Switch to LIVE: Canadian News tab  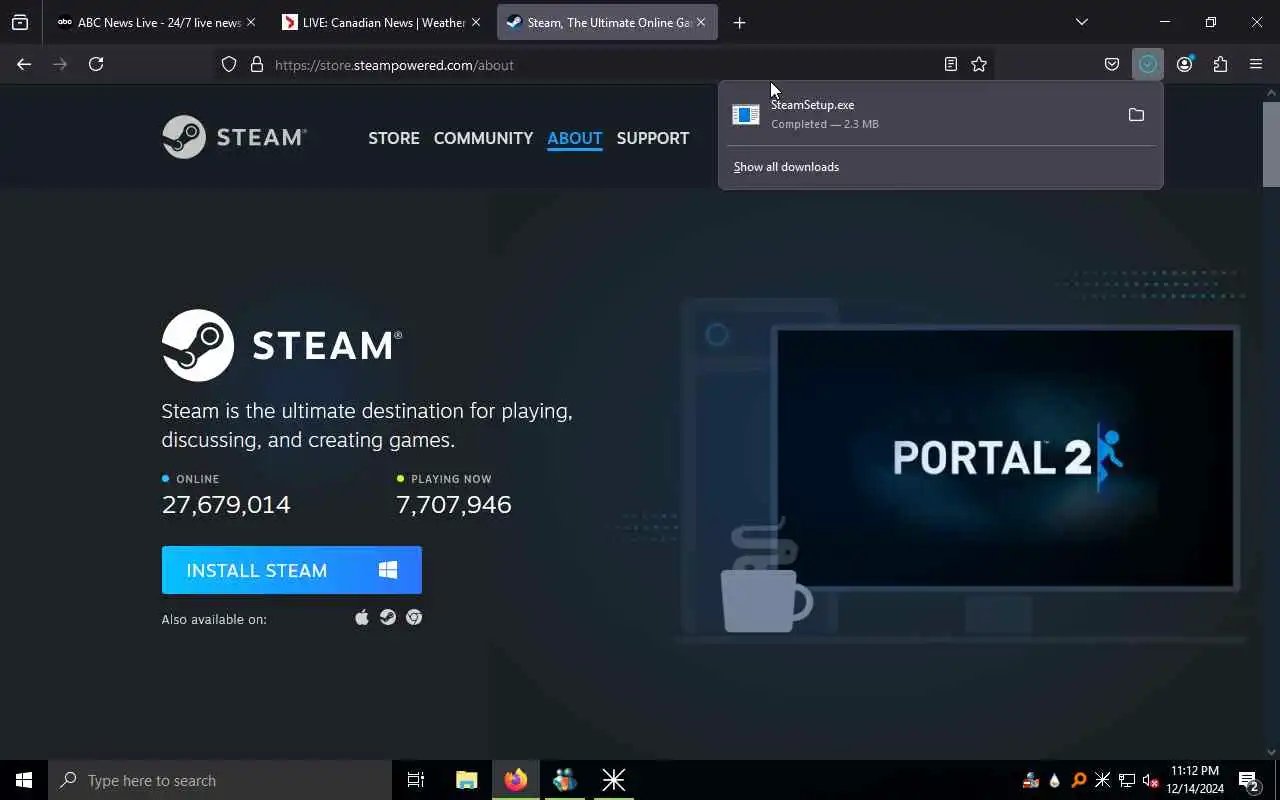(381, 22)
